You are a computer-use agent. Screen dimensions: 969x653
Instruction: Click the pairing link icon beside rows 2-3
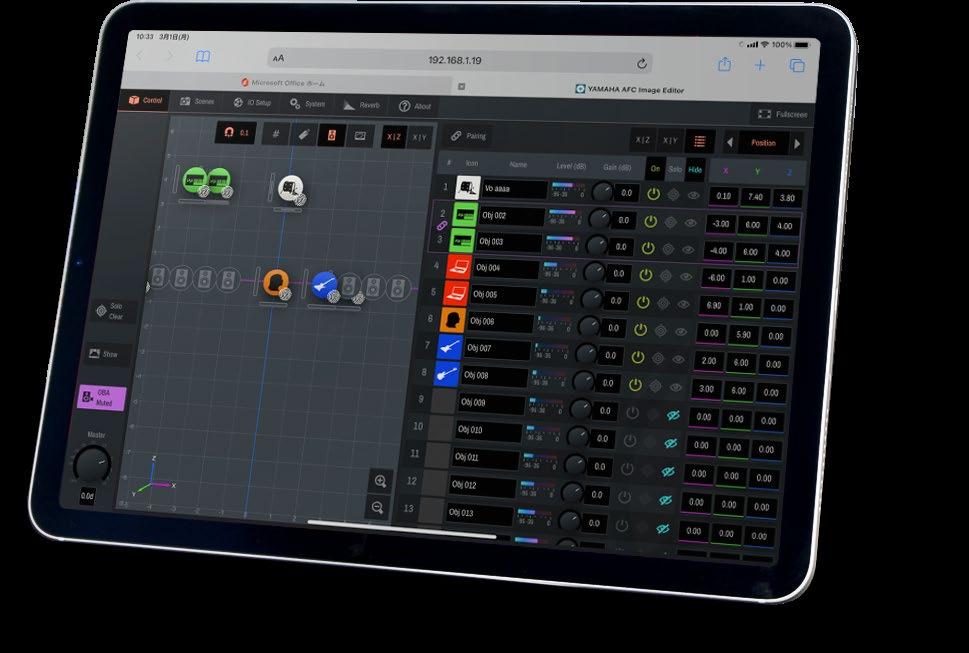[x=442, y=227]
